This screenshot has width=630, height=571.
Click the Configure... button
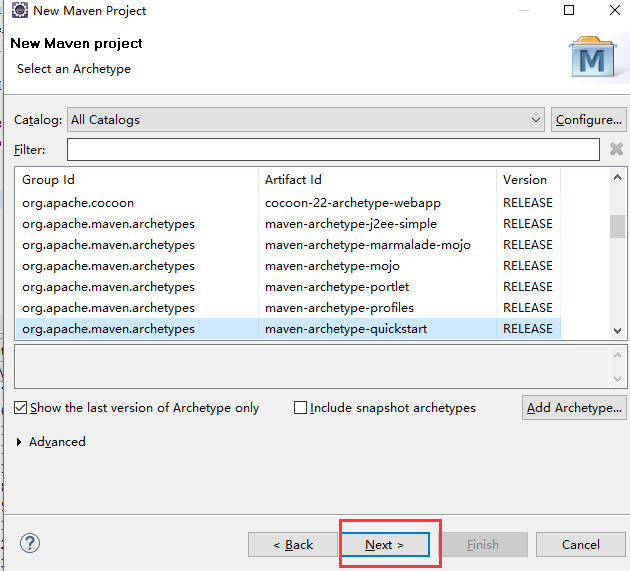589,119
